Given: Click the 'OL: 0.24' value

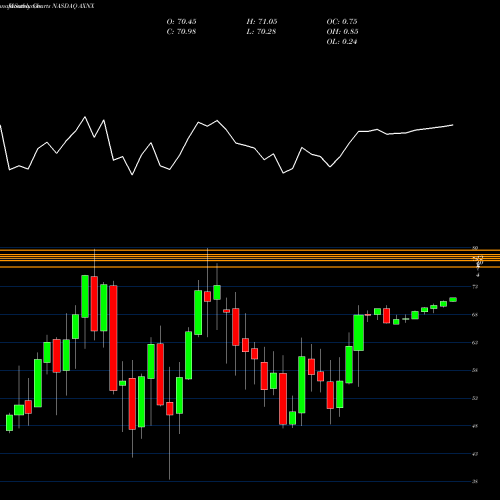Looking at the screenshot, I should [x=342, y=42].
